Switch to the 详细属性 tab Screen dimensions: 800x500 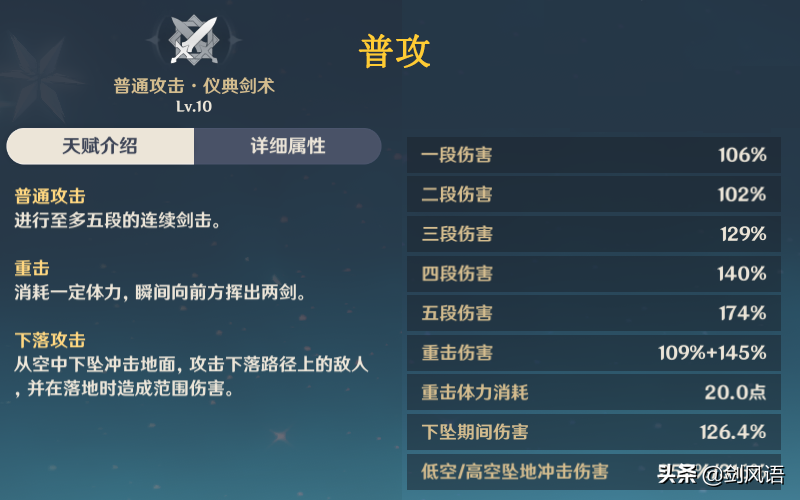point(287,146)
